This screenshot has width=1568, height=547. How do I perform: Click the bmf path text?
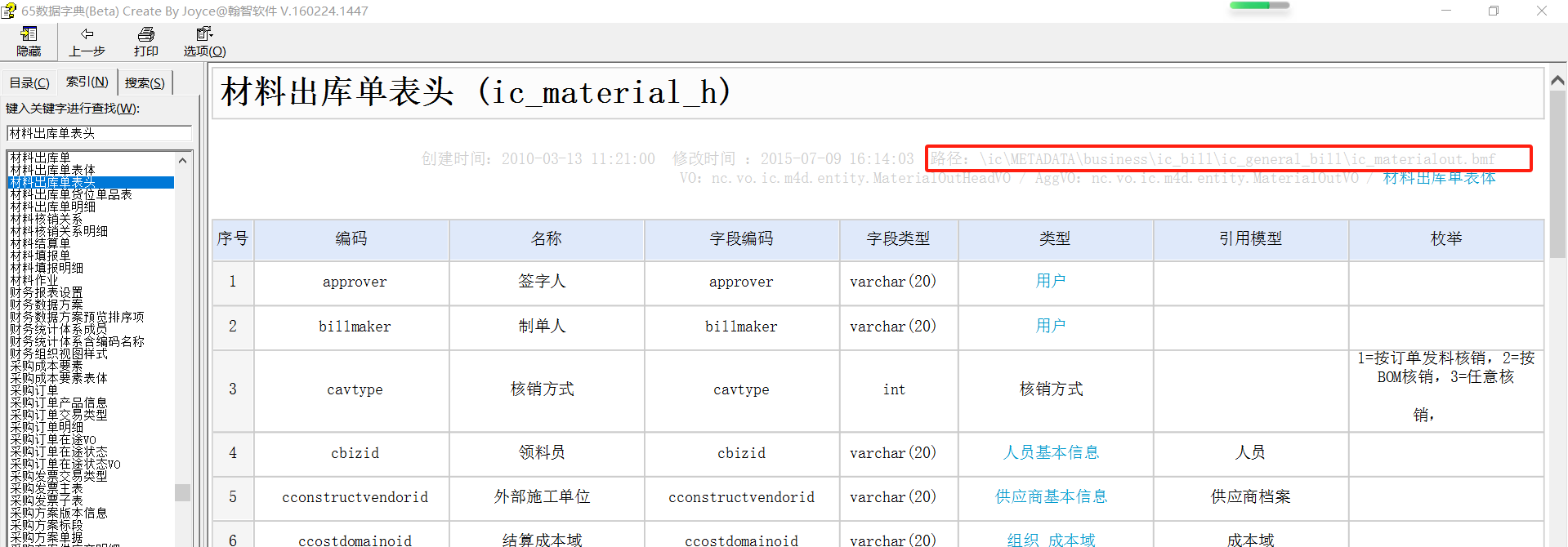pyautogui.click(x=1213, y=159)
